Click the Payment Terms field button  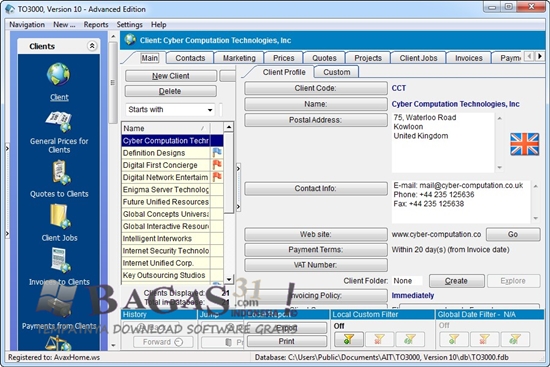pos(316,249)
